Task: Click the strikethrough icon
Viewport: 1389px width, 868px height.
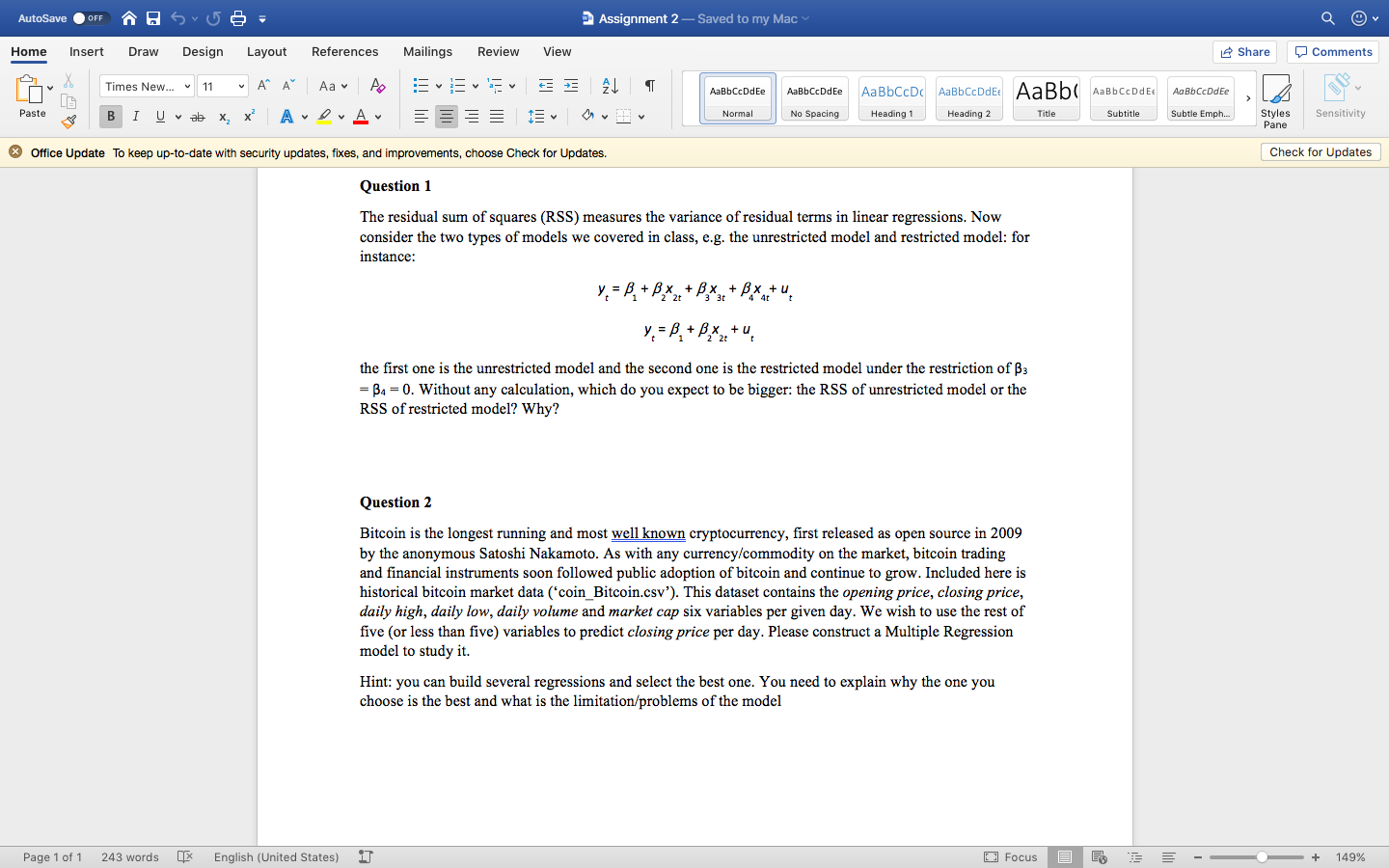Action: click(x=197, y=116)
